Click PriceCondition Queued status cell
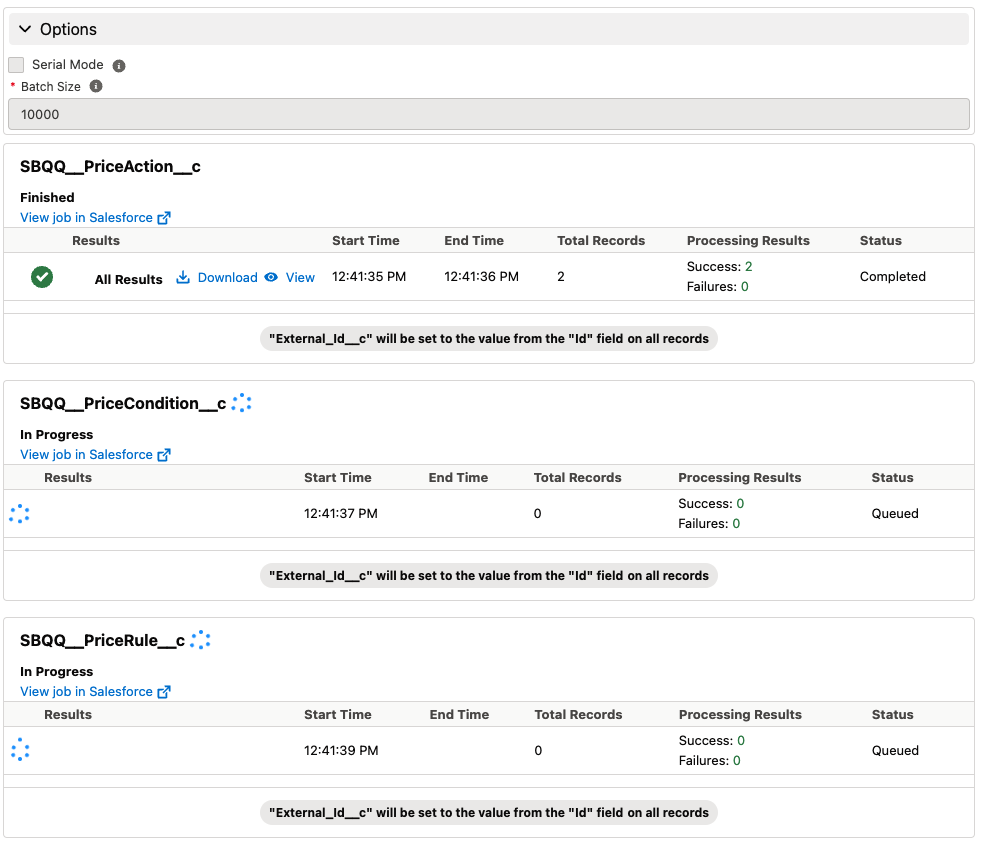 pyautogui.click(x=895, y=514)
